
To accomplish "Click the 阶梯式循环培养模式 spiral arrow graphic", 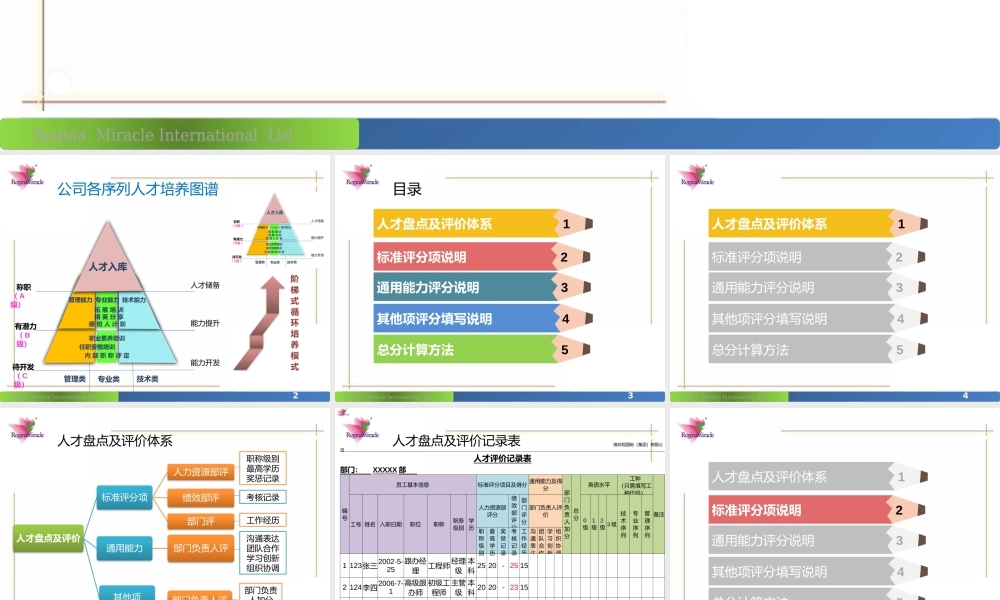I will point(266,320).
